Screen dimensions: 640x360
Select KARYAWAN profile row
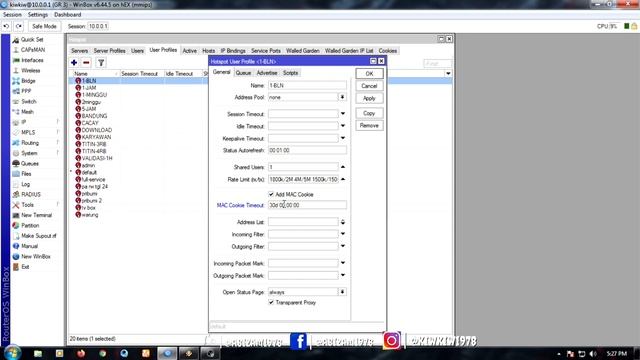[x=96, y=137]
